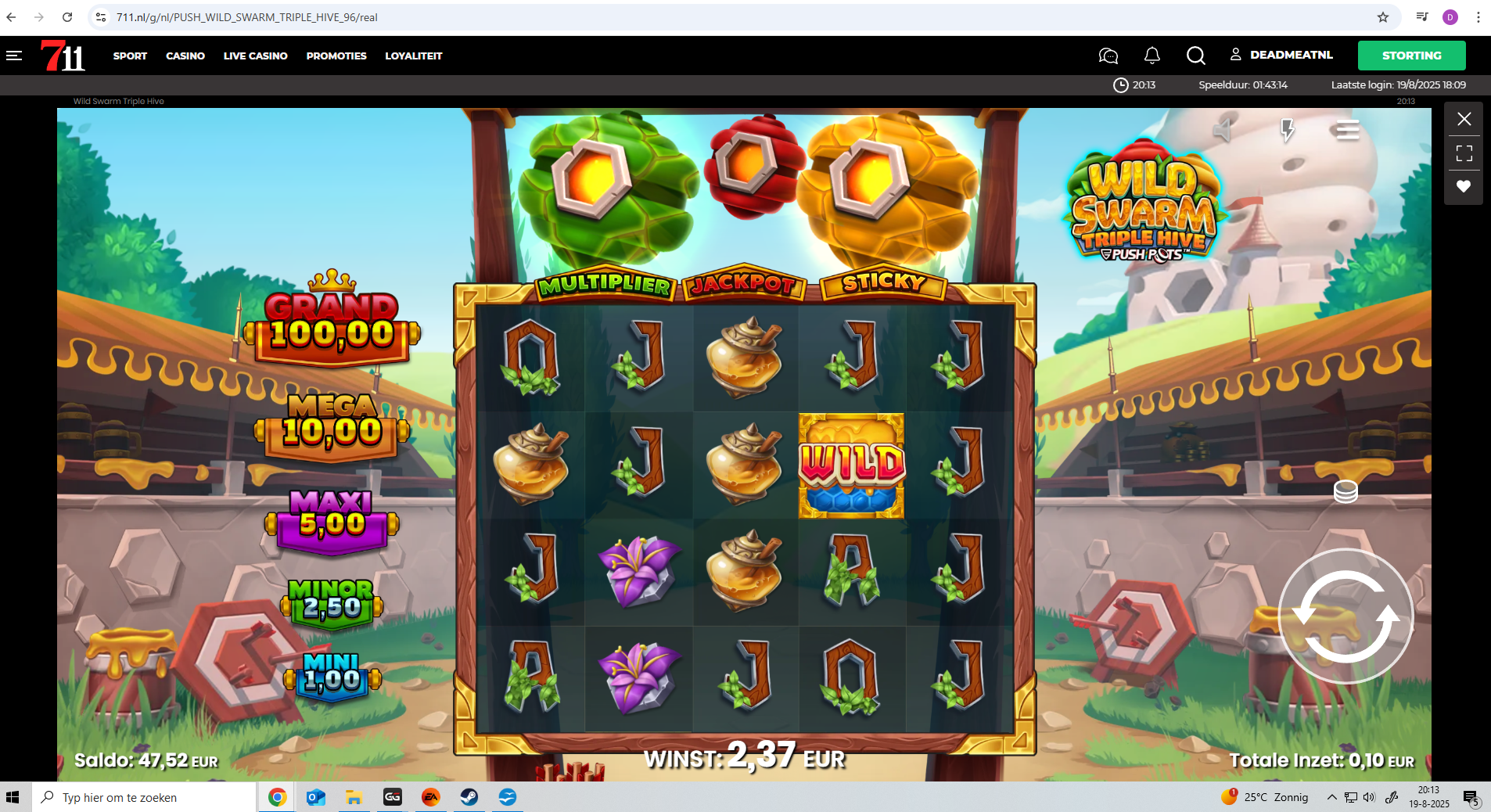Add the game to favorites with the heart icon
The image size is (1491, 812).
coord(1464,186)
